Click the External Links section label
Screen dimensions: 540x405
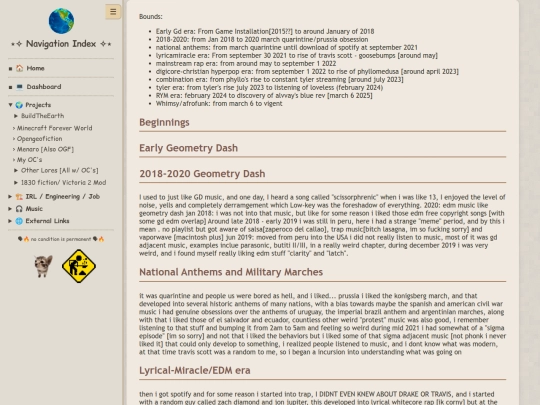point(47,221)
